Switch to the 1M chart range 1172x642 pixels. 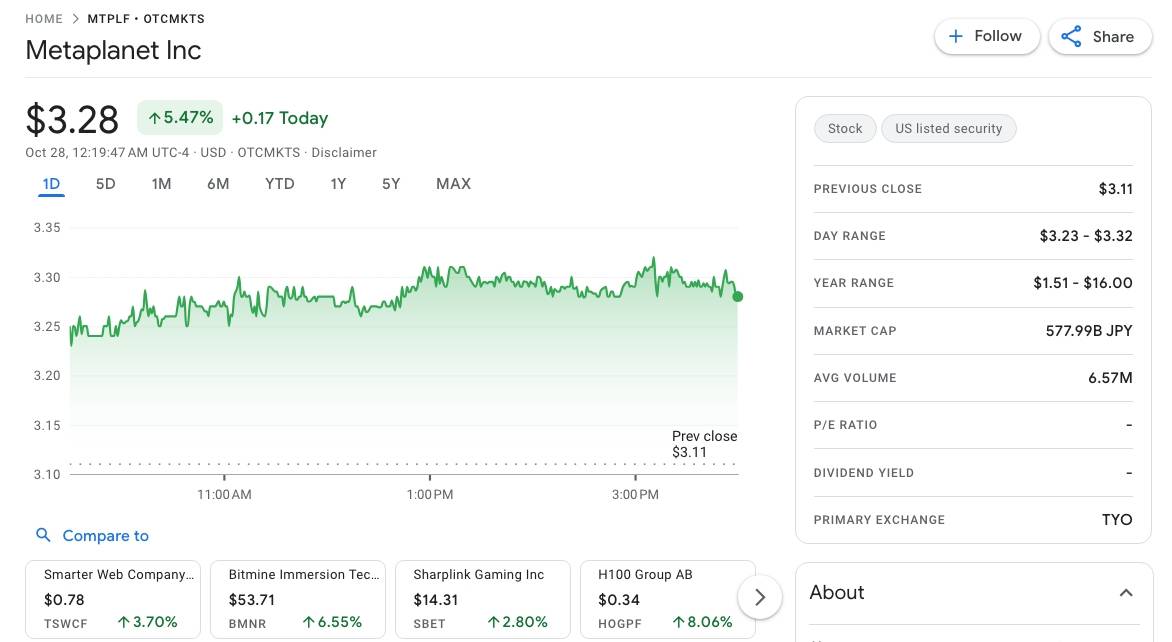point(161,184)
